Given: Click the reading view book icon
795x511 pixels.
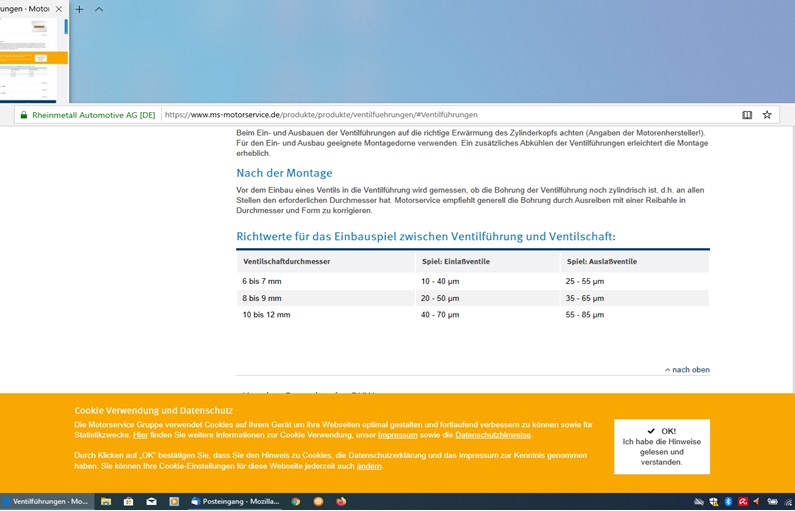Looking at the screenshot, I should tap(747, 115).
